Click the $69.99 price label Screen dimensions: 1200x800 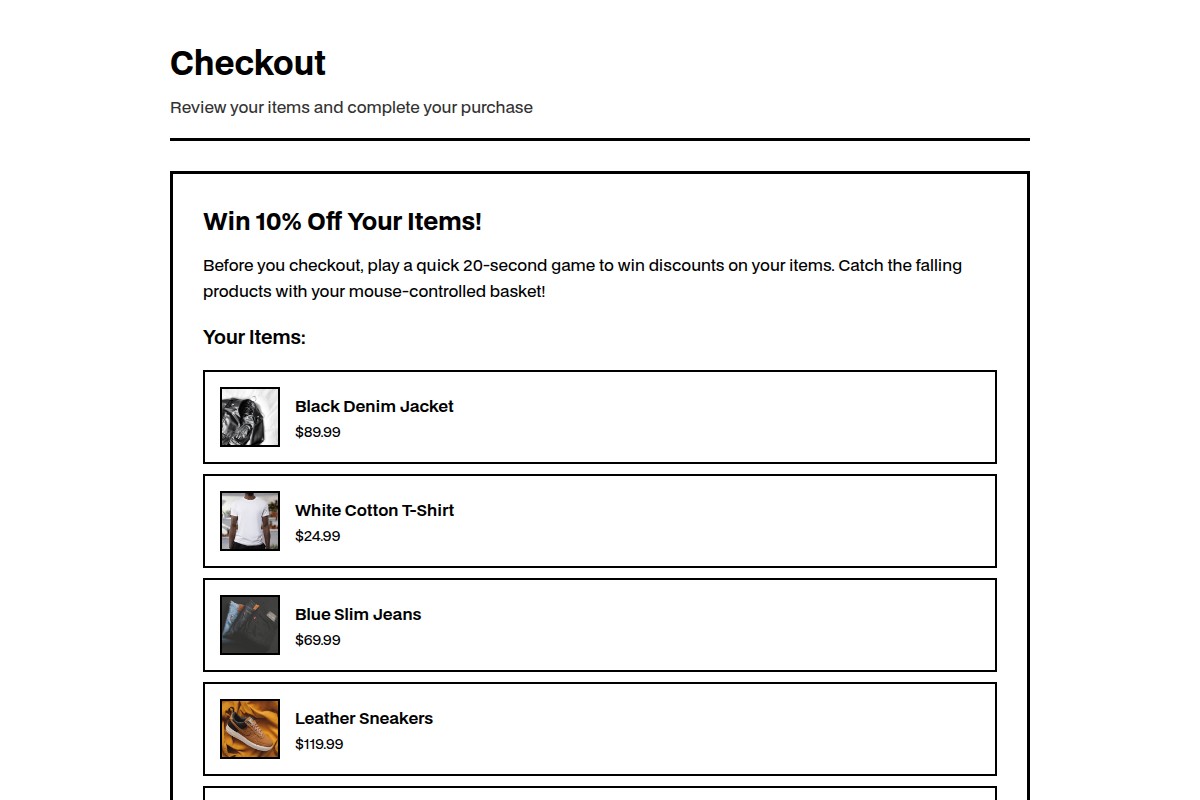click(x=317, y=640)
